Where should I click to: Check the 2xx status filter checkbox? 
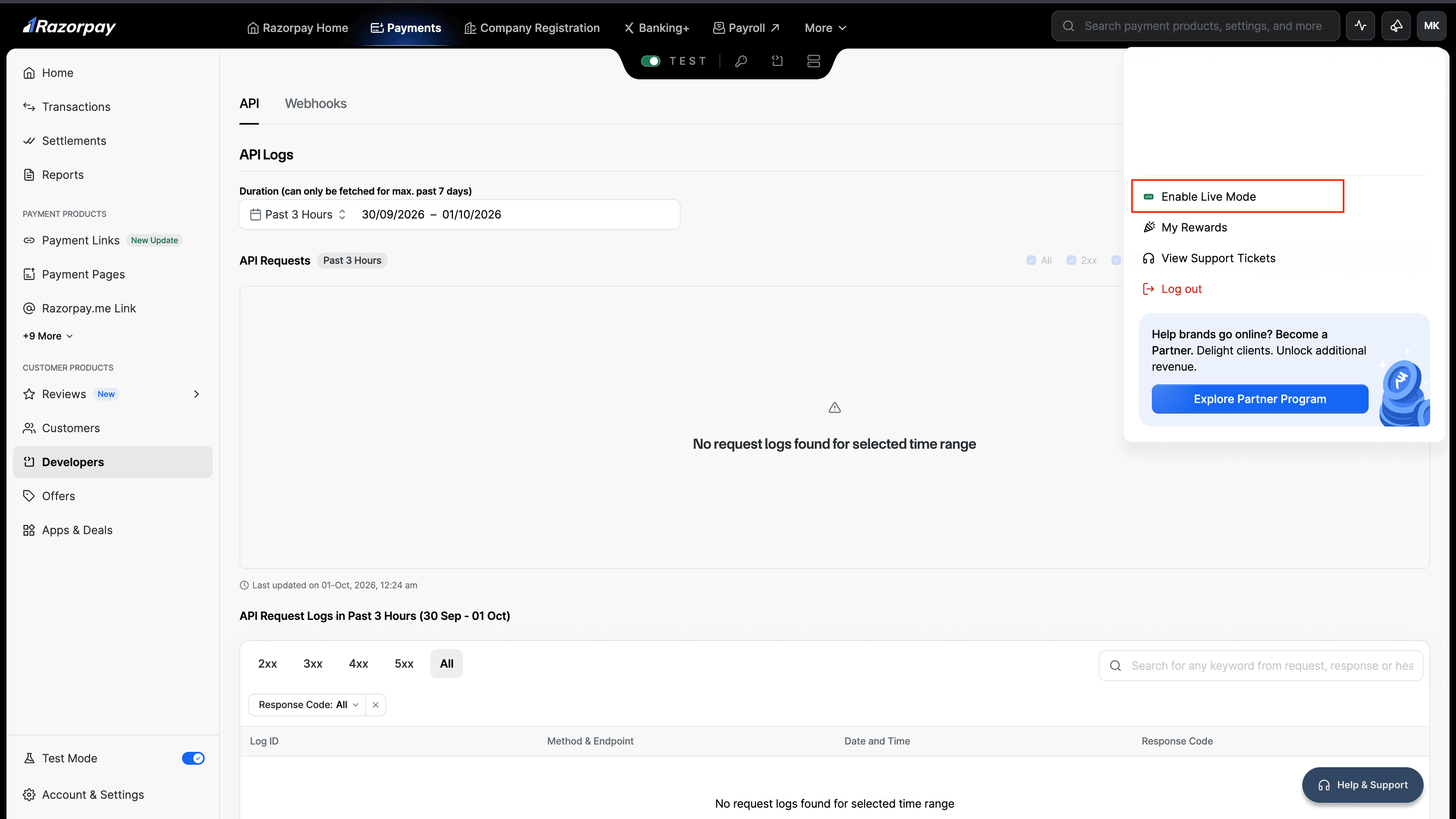pos(1071,260)
